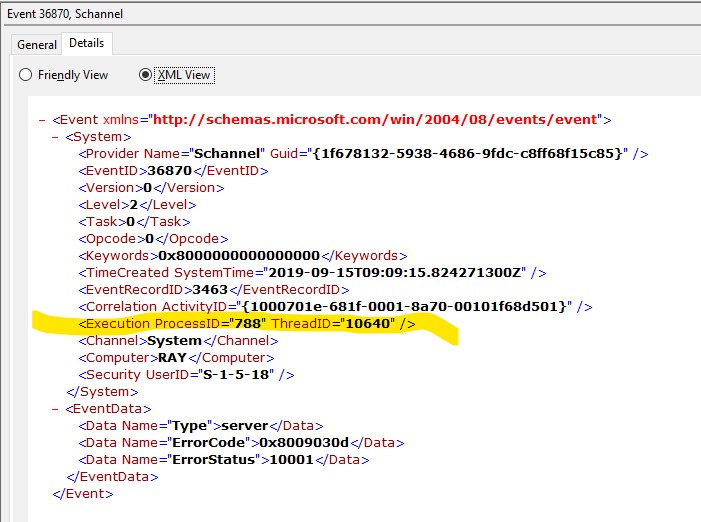Click the closing EventData tag
This screenshot has width=701, height=522.
pyautogui.click(x=112, y=477)
